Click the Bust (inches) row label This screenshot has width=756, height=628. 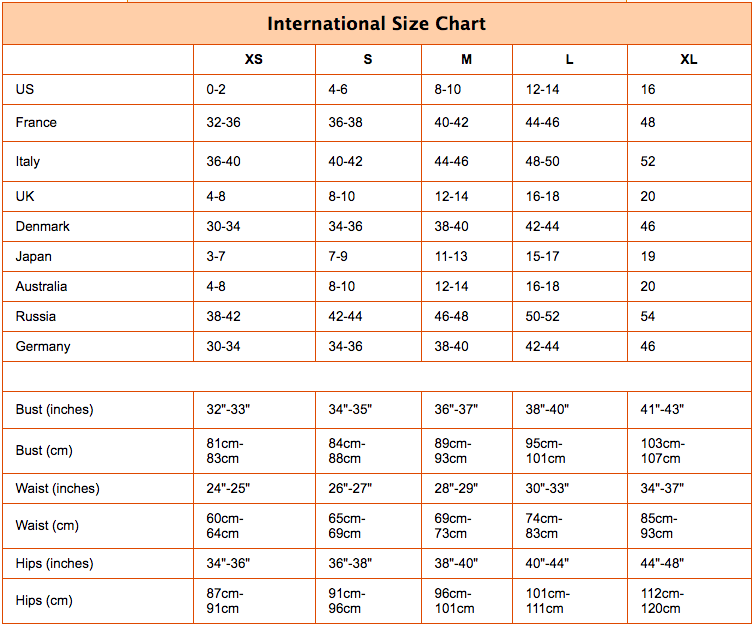(54, 409)
